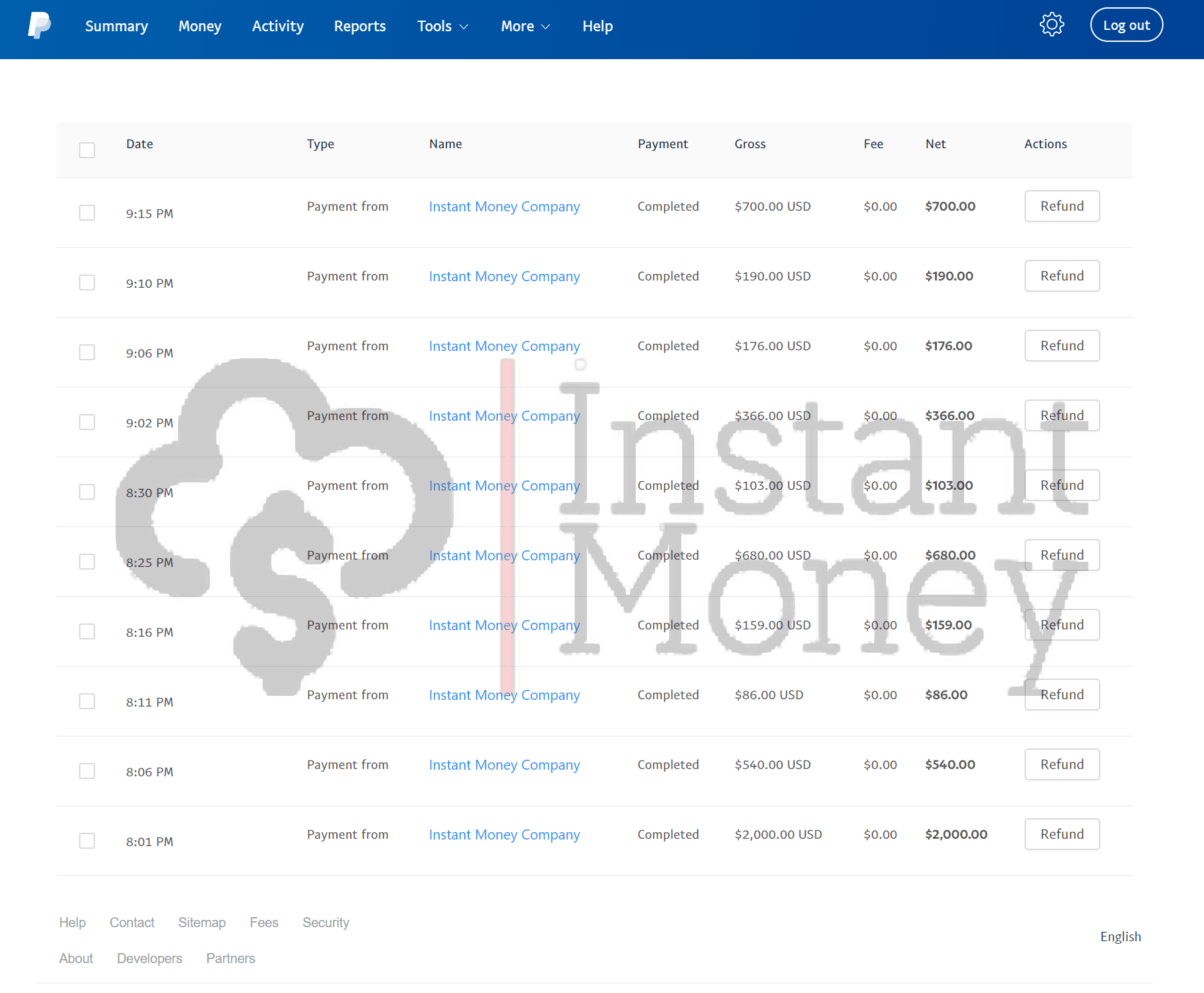Open Instant Money Company link at 8:11 PM
This screenshot has width=1204, height=993.
[504, 695]
